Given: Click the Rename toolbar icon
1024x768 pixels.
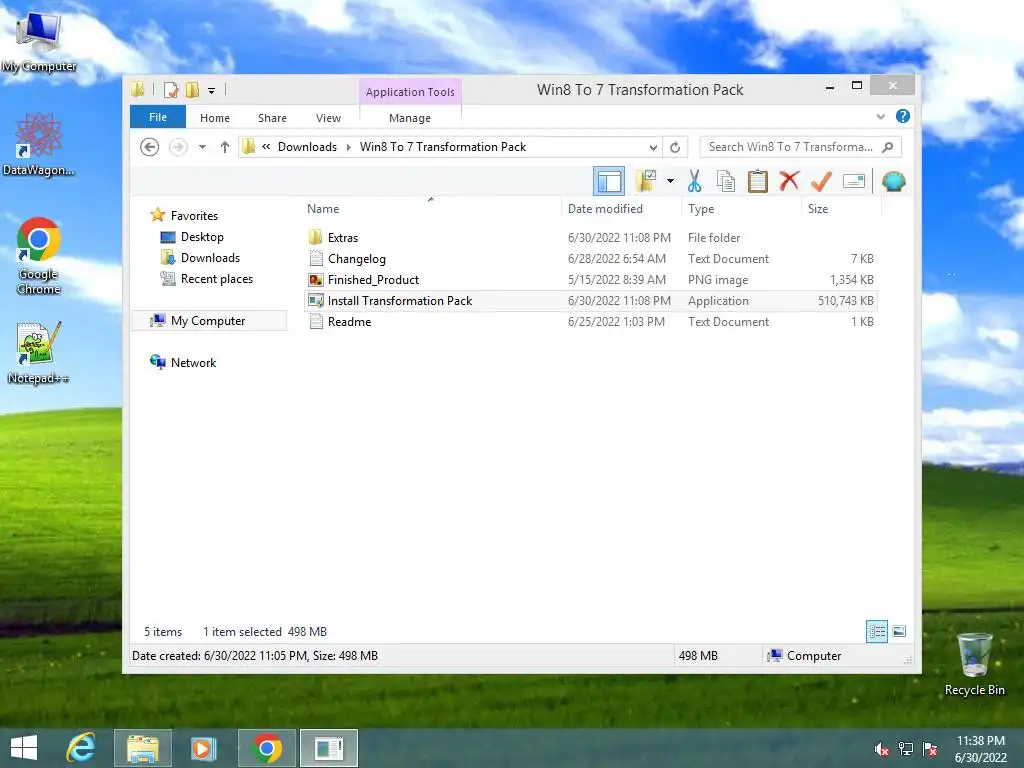Looking at the screenshot, I should click(854, 181).
